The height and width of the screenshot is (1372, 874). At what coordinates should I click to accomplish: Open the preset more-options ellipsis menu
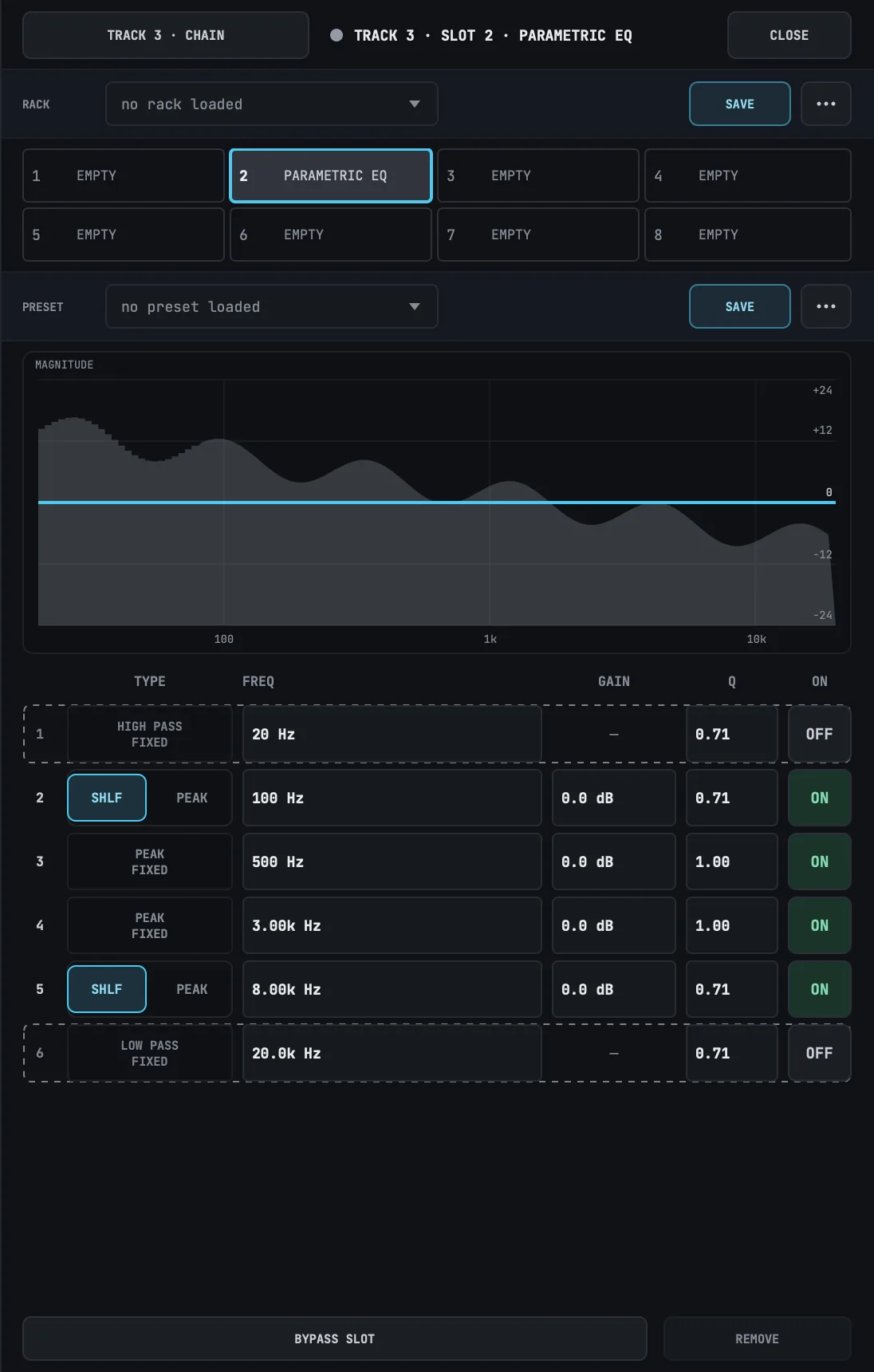pyautogui.click(x=826, y=306)
